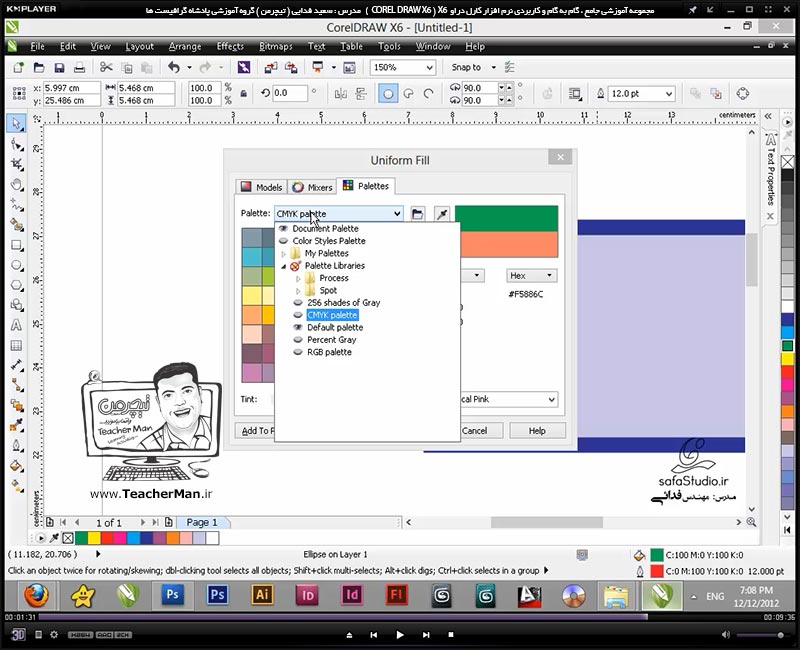Image resolution: width=800 pixels, height=650 pixels.
Task: Switch to the Models tab
Action: [x=261, y=187]
